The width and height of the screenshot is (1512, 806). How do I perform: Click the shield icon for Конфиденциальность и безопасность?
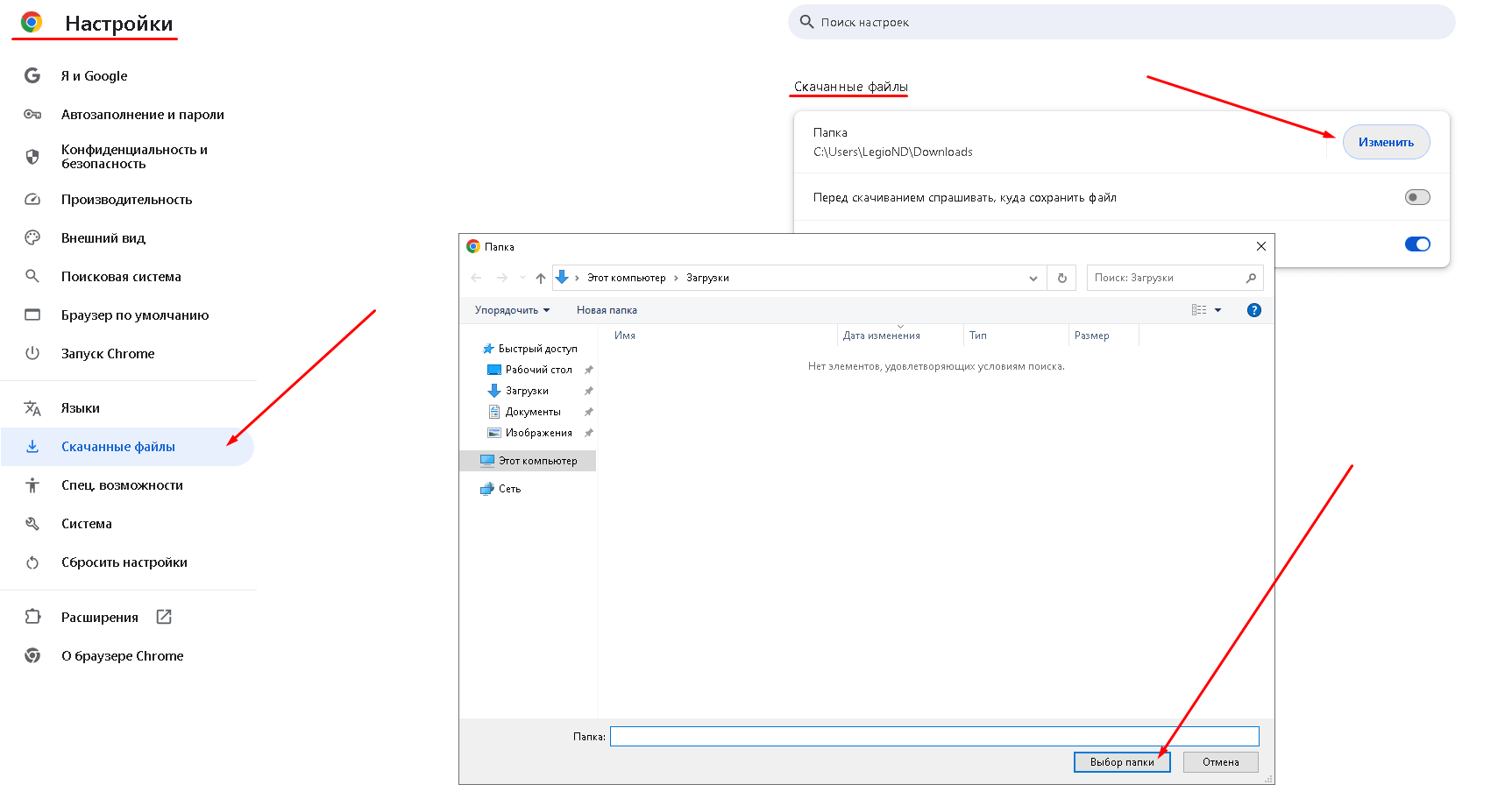coord(32,157)
